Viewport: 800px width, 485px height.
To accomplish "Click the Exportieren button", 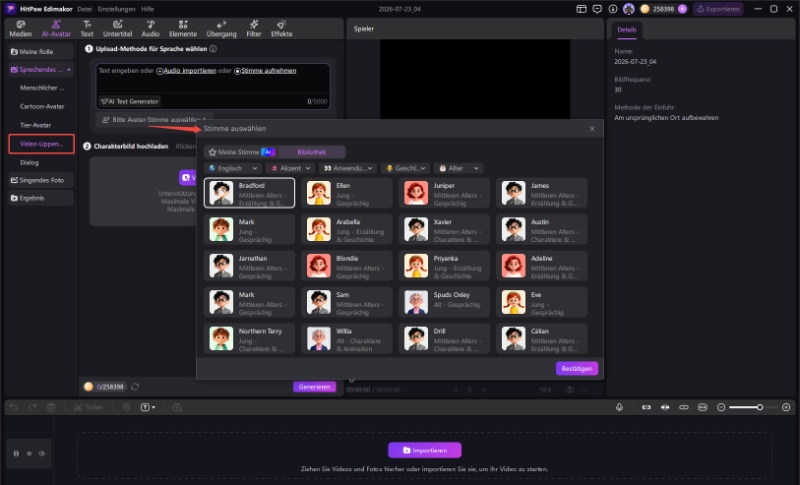I will click(718, 9).
